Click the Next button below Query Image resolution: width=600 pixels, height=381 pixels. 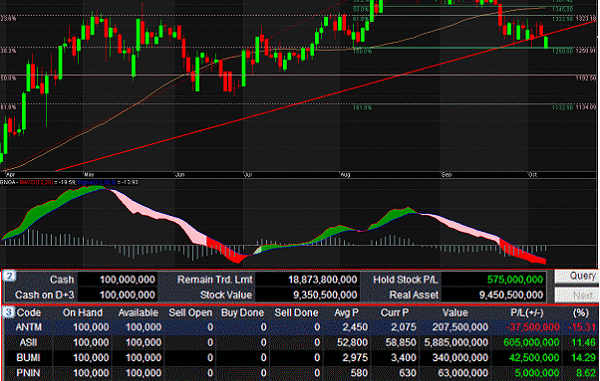click(x=577, y=295)
